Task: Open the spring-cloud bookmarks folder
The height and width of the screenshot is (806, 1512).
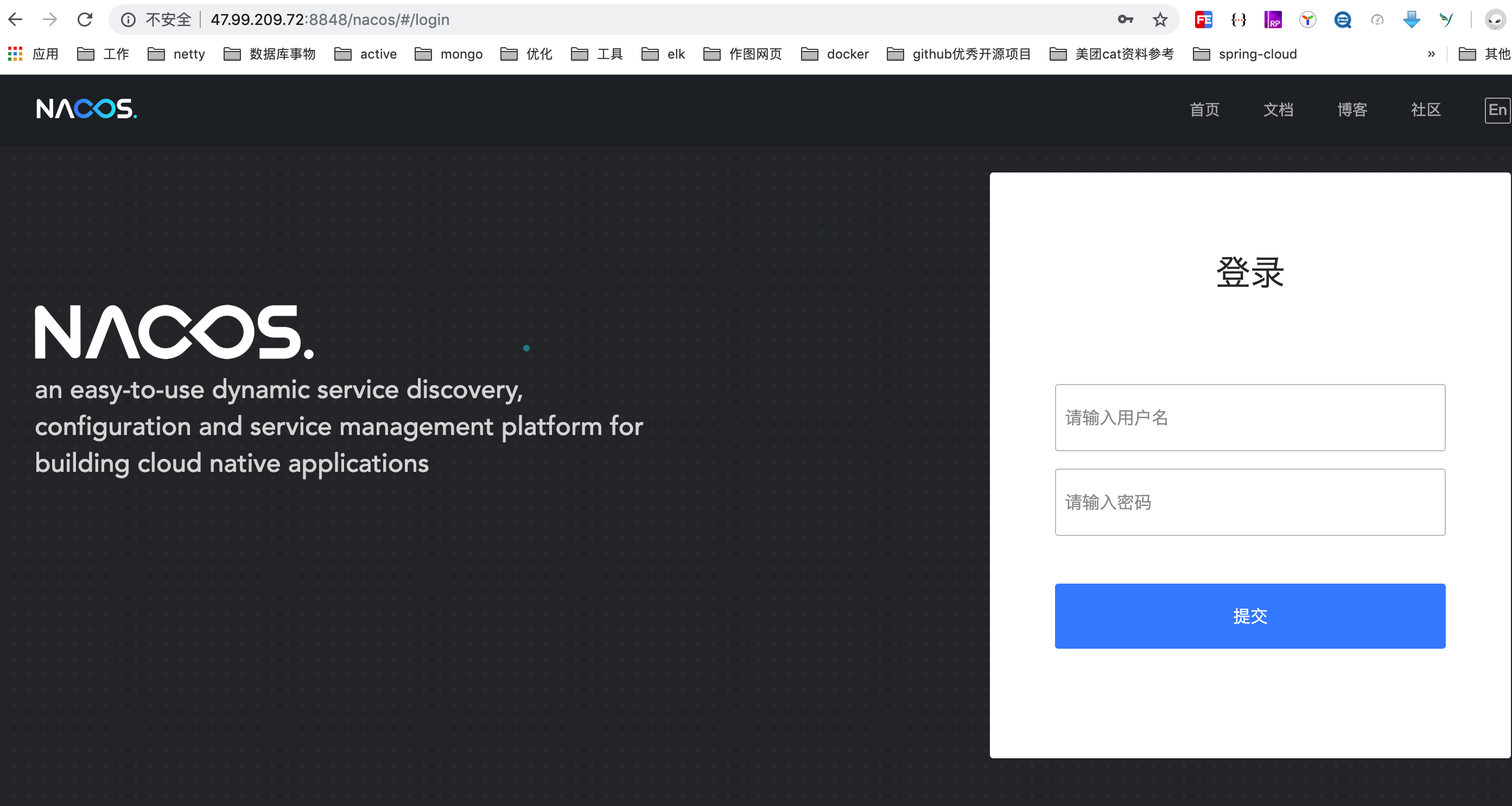Action: coord(1245,54)
